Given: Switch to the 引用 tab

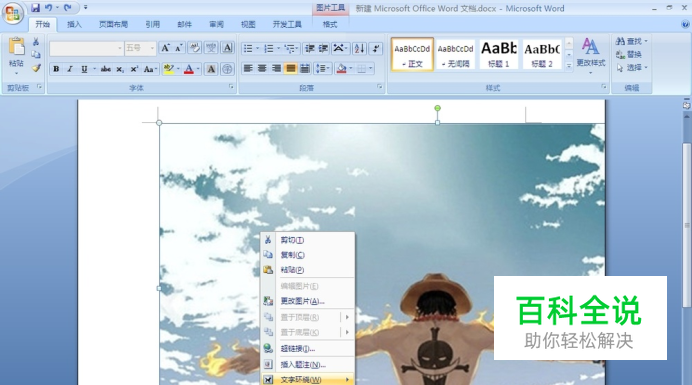Looking at the screenshot, I should point(153,24).
